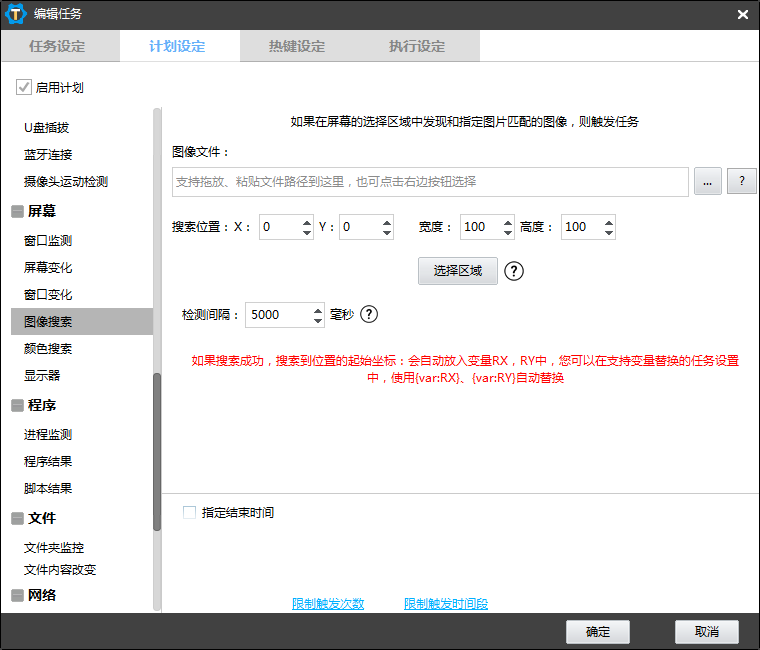Switch to the 热键设定 tab

(300, 46)
